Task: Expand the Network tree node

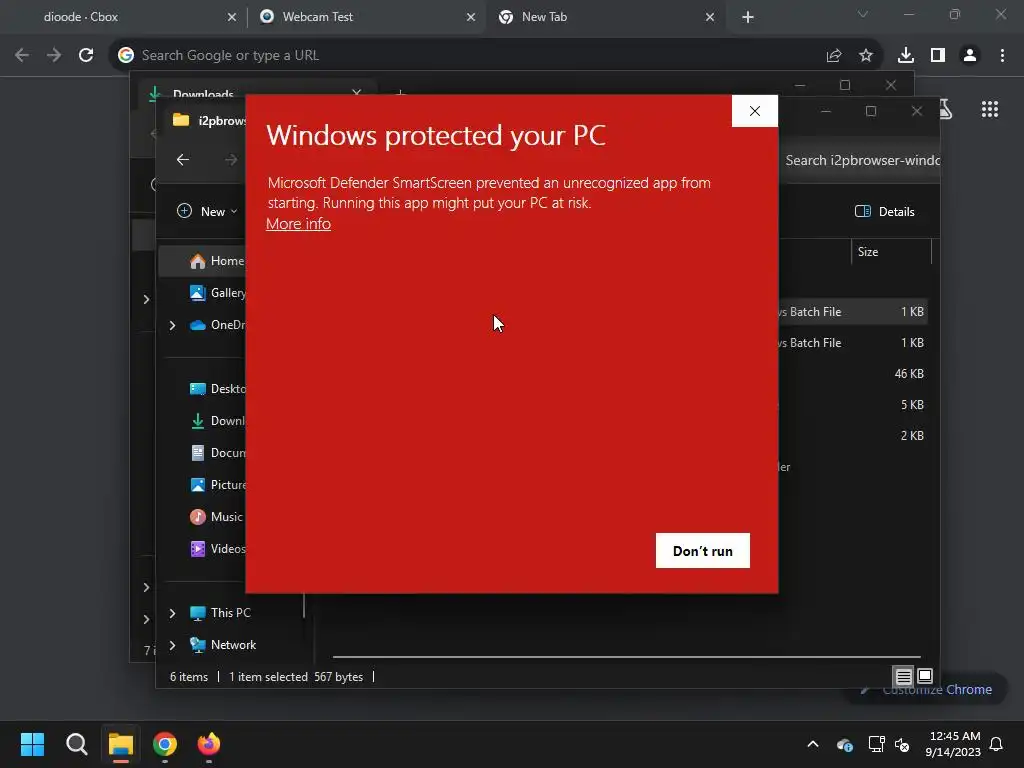Action: pos(172,645)
